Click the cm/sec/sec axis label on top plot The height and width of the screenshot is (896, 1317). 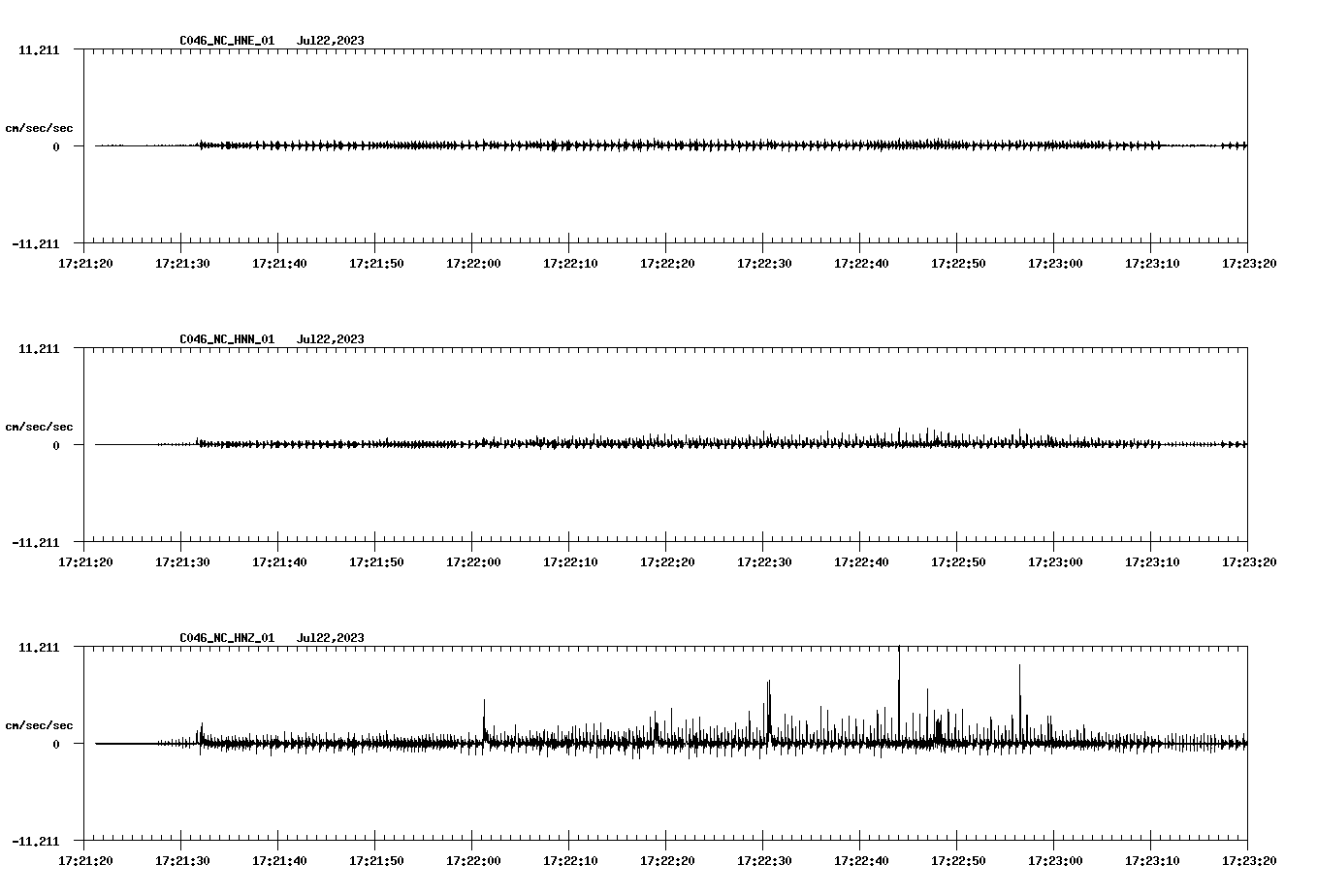pos(40,125)
